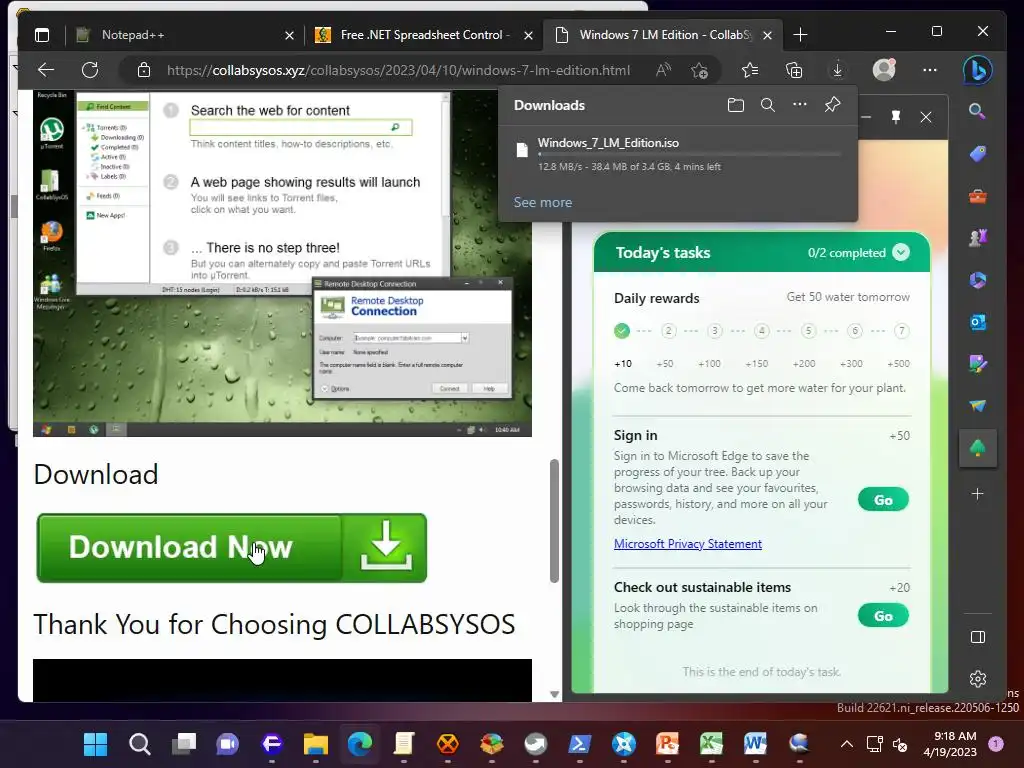Open Edge sidebar settings gear
Viewport: 1024px width, 768px height.
[978, 679]
